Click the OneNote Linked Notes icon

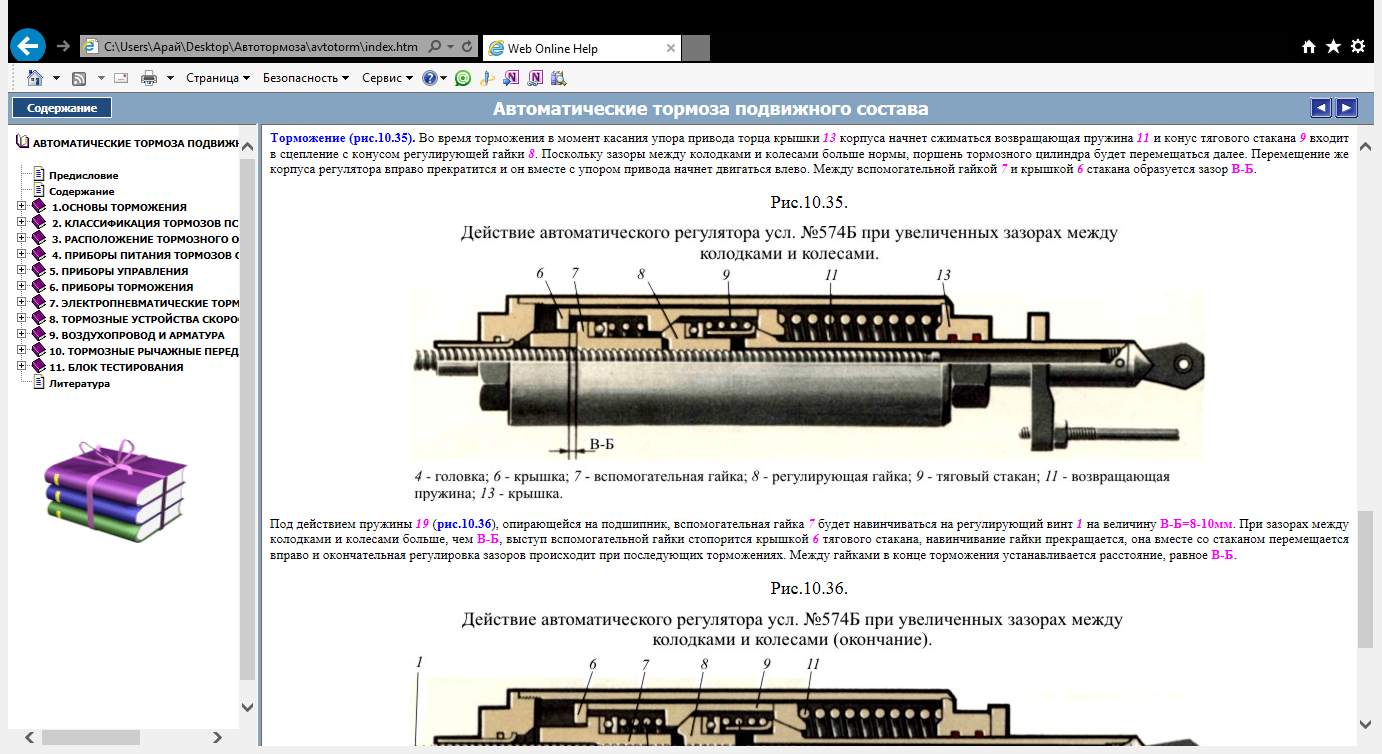(535, 78)
